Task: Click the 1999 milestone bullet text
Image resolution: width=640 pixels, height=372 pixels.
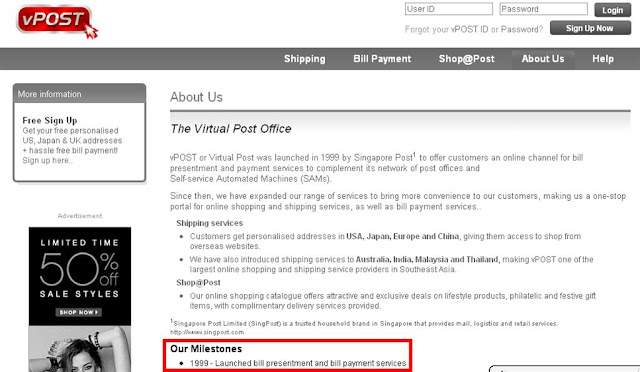Action: pyautogui.click(x=298, y=363)
